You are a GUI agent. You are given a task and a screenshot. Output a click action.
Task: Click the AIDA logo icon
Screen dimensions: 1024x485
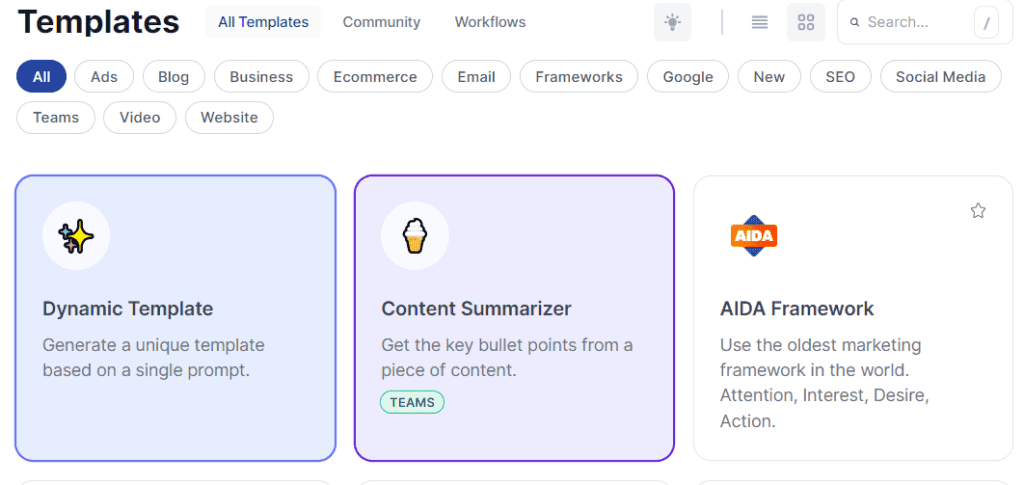(x=754, y=236)
